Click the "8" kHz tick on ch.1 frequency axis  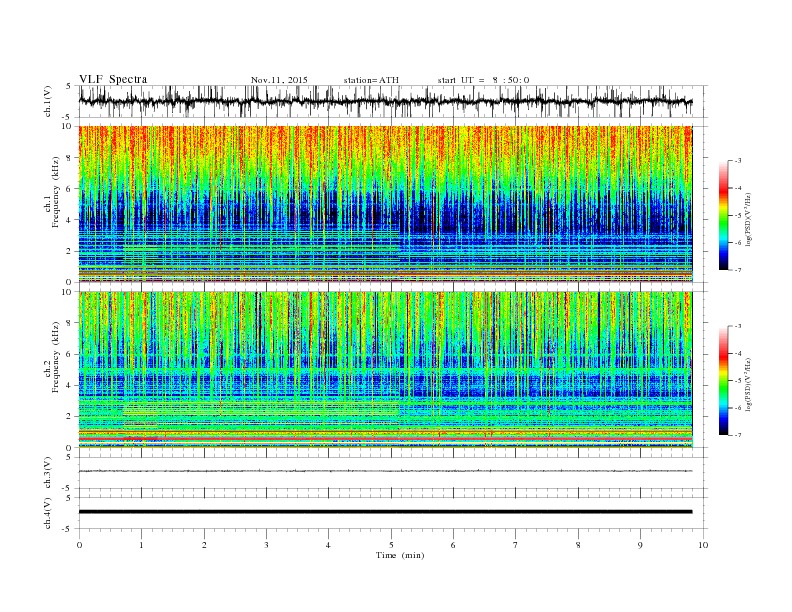click(x=69, y=158)
